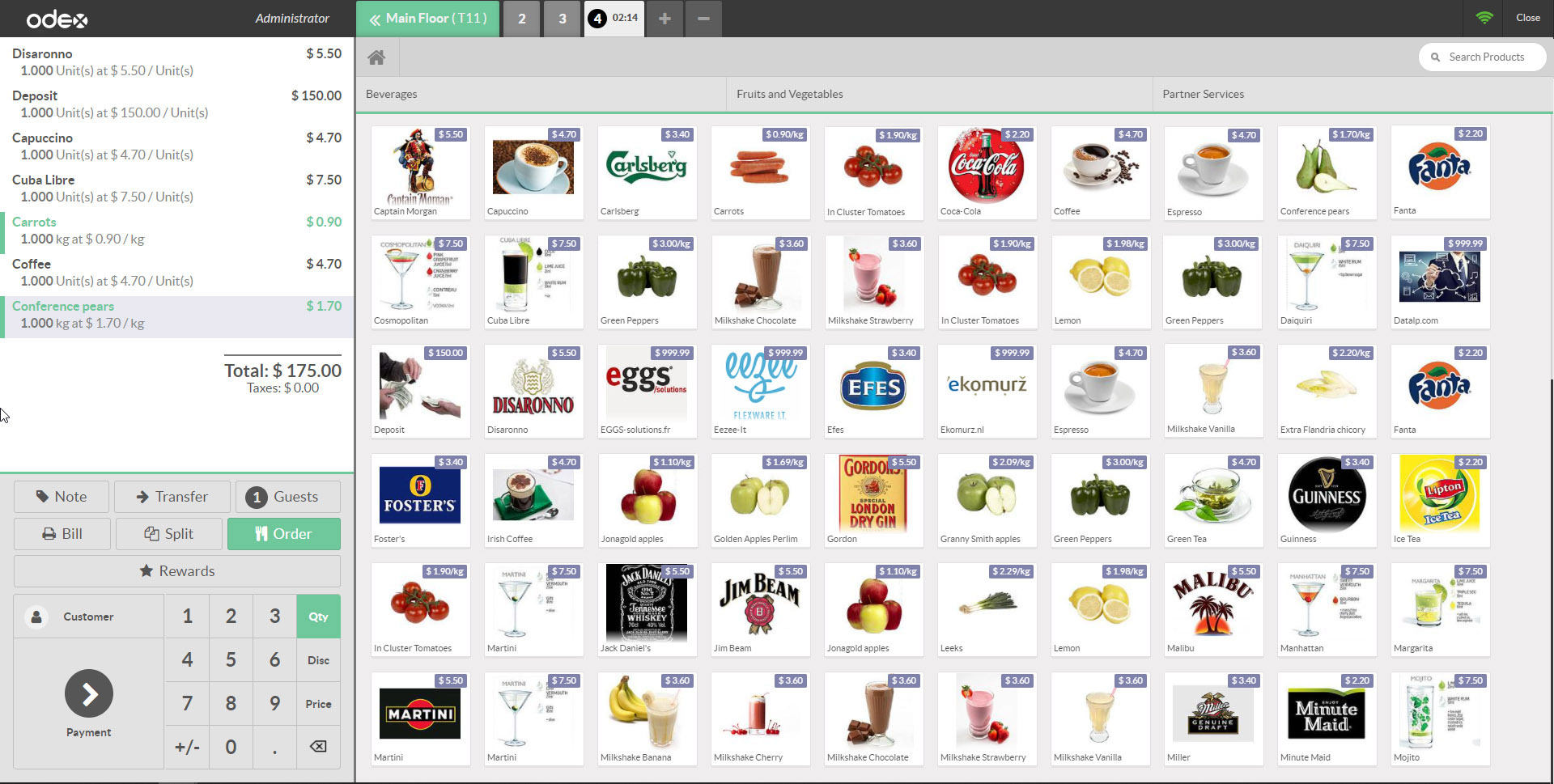Add Coca-Cola to the order

tap(987, 172)
